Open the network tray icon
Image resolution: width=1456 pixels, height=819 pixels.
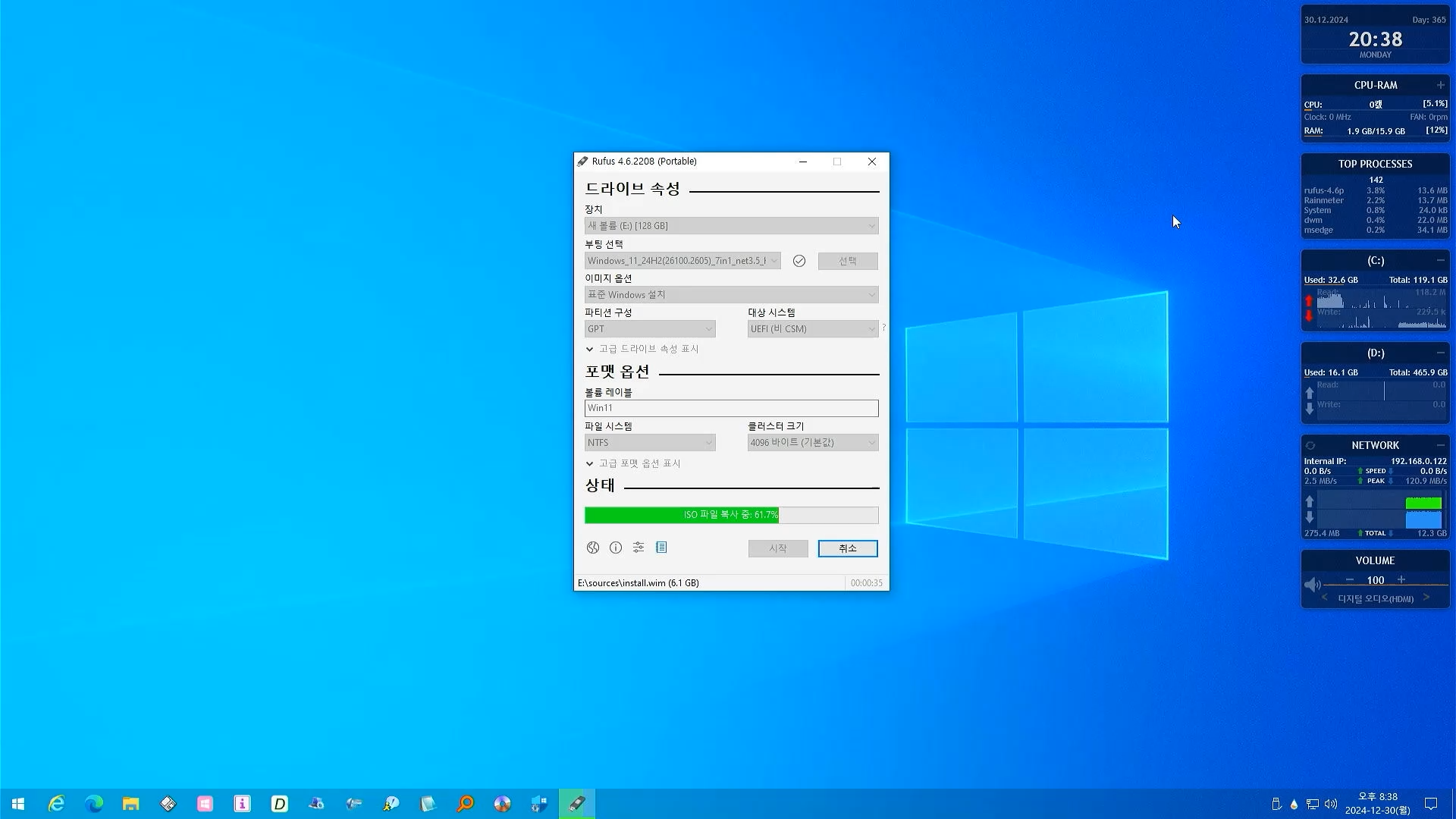click(1312, 804)
